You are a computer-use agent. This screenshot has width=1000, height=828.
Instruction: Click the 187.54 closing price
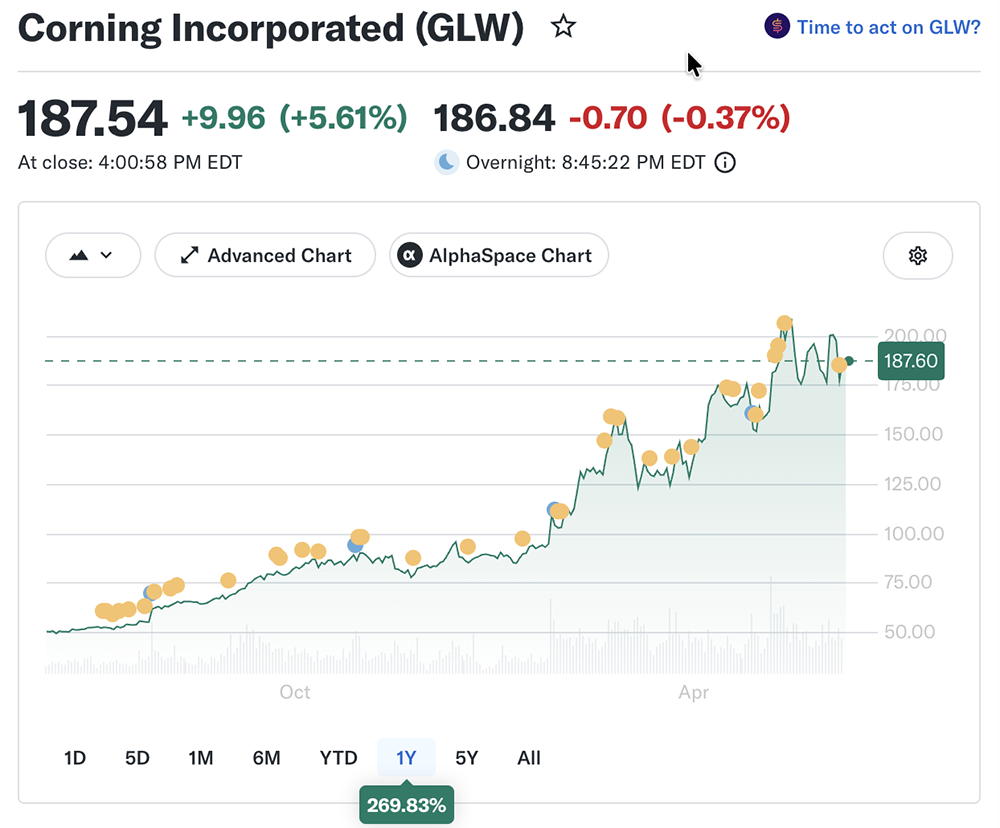tap(92, 118)
